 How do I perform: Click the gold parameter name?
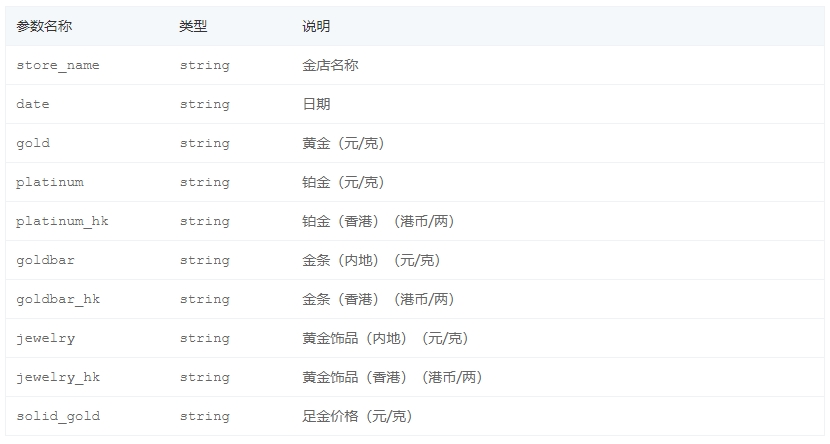33,143
